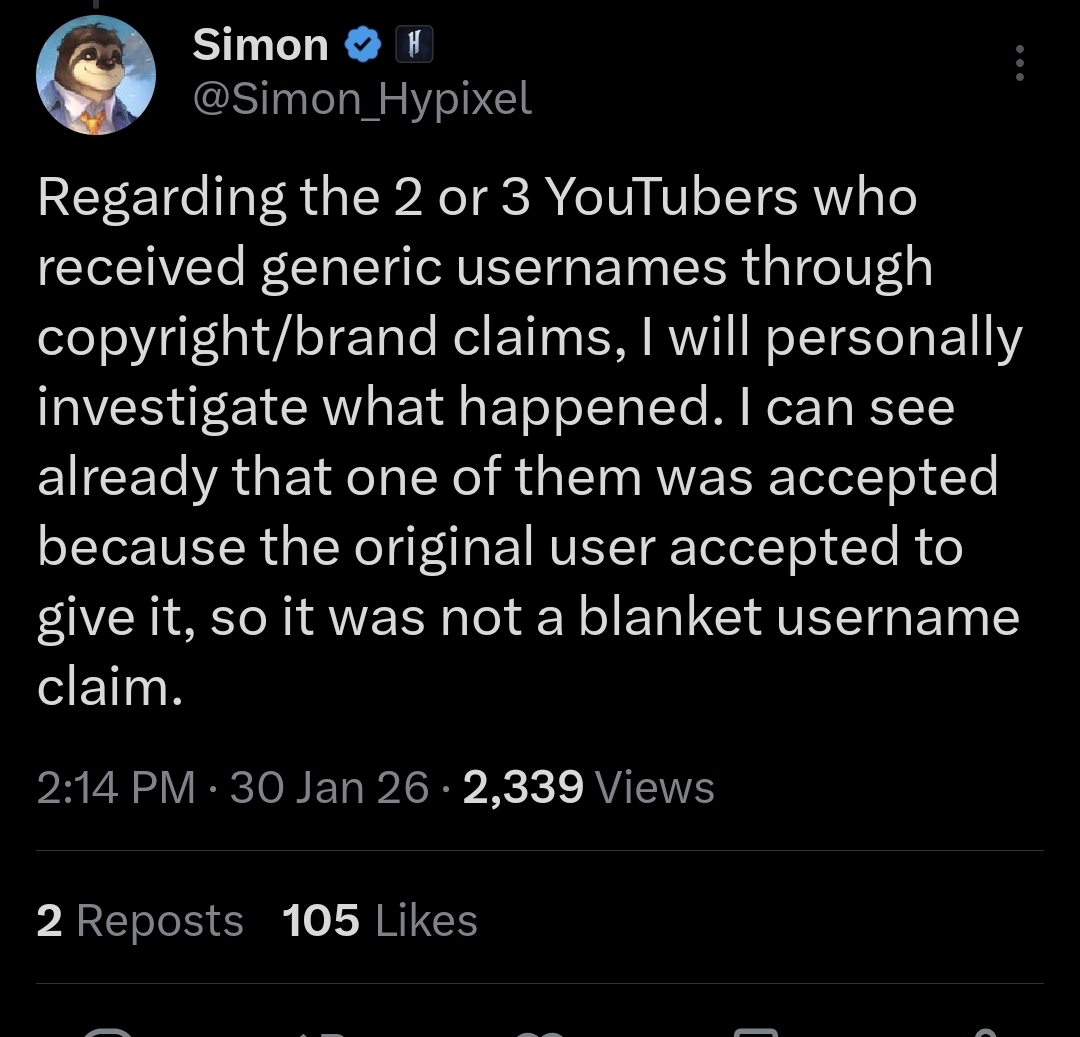
Task: Show the 105 Likes list
Action: tap(380, 920)
